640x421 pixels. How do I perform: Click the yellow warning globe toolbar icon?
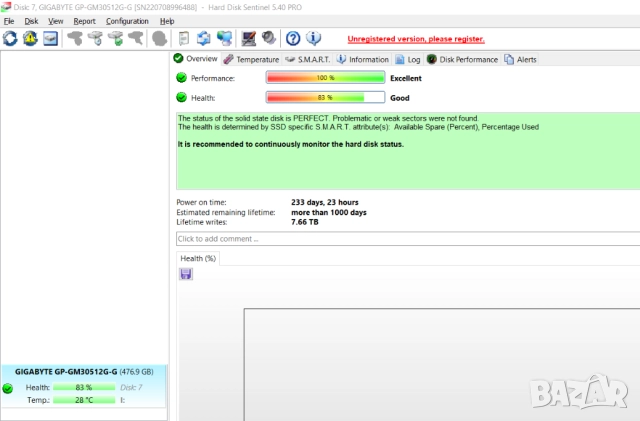(30, 38)
